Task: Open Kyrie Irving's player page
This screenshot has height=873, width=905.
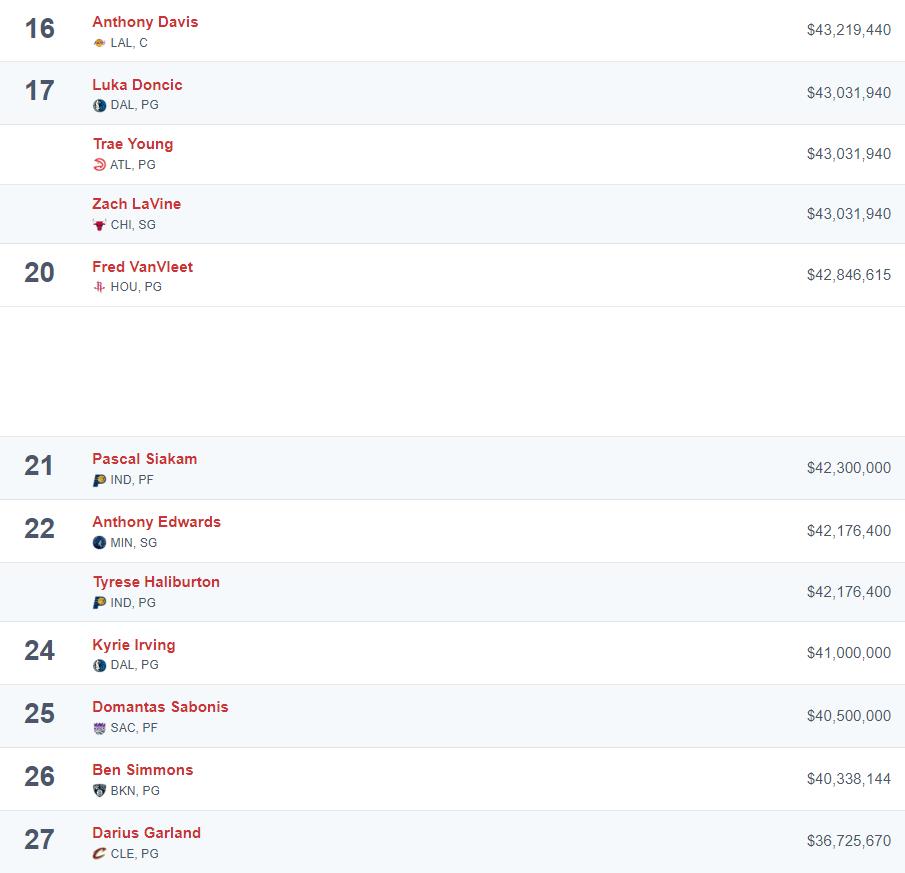Action: coord(133,645)
